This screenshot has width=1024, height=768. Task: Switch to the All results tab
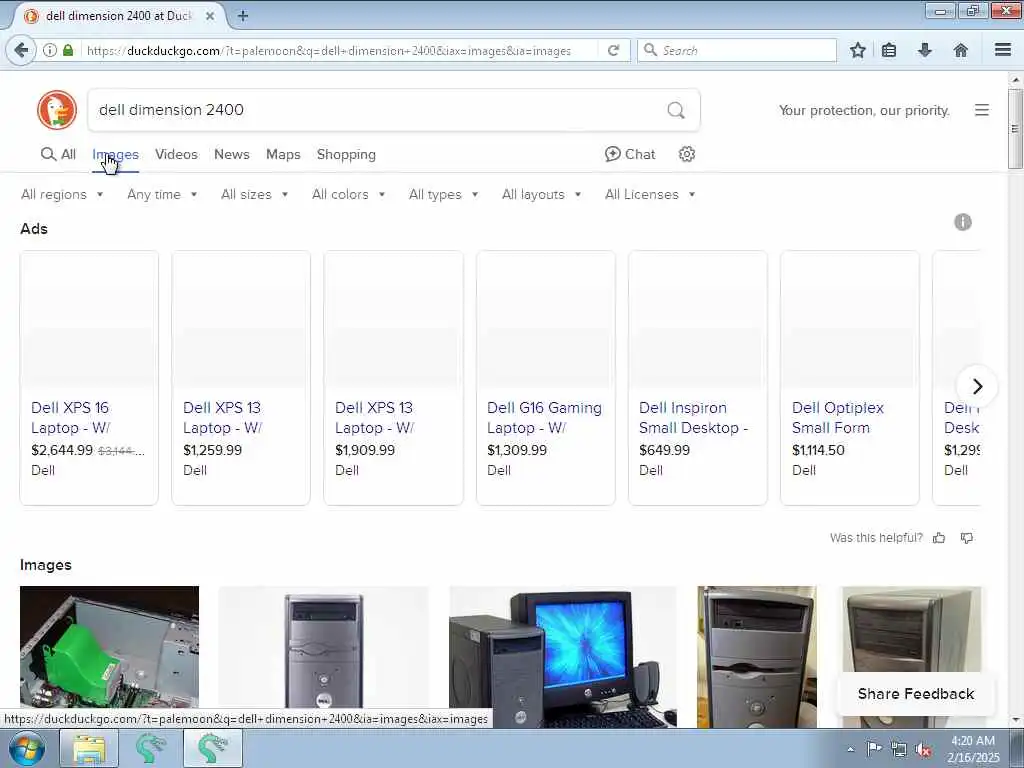click(x=58, y=154)
